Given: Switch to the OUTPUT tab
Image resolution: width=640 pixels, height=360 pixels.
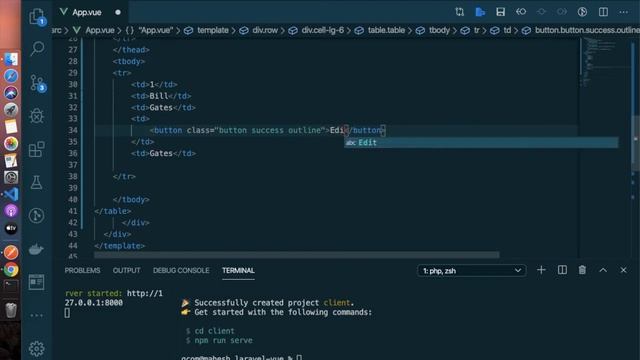Looking at the screenshot, I should point(127,270).
